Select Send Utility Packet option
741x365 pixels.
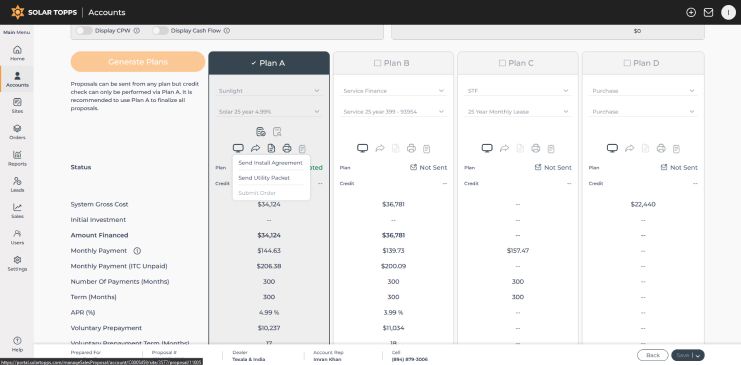click(264, 178)
